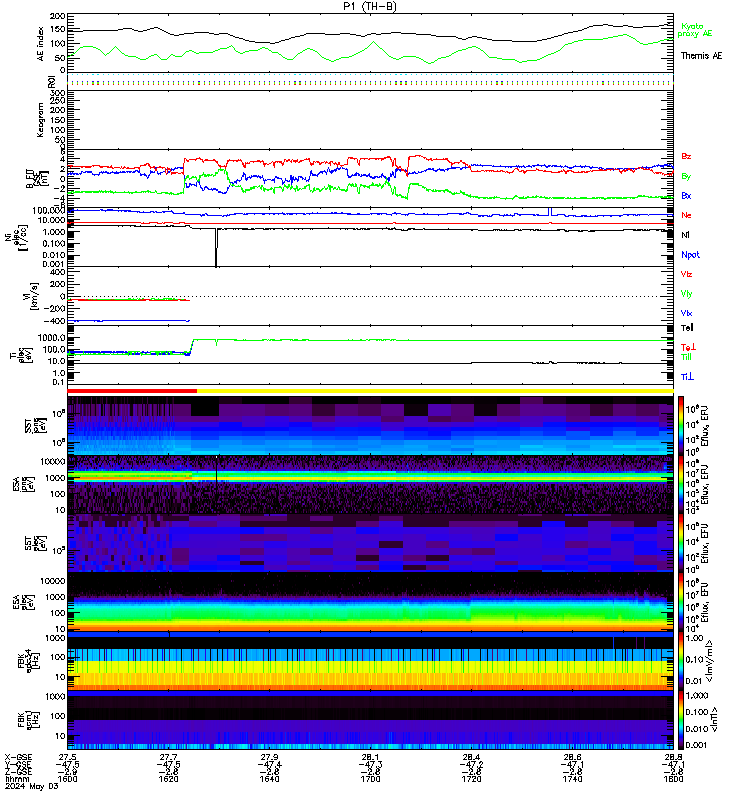Screen dimensions: 750x800
Task: Click the "<|nT|>" color bar
Action: click(681, 720)
